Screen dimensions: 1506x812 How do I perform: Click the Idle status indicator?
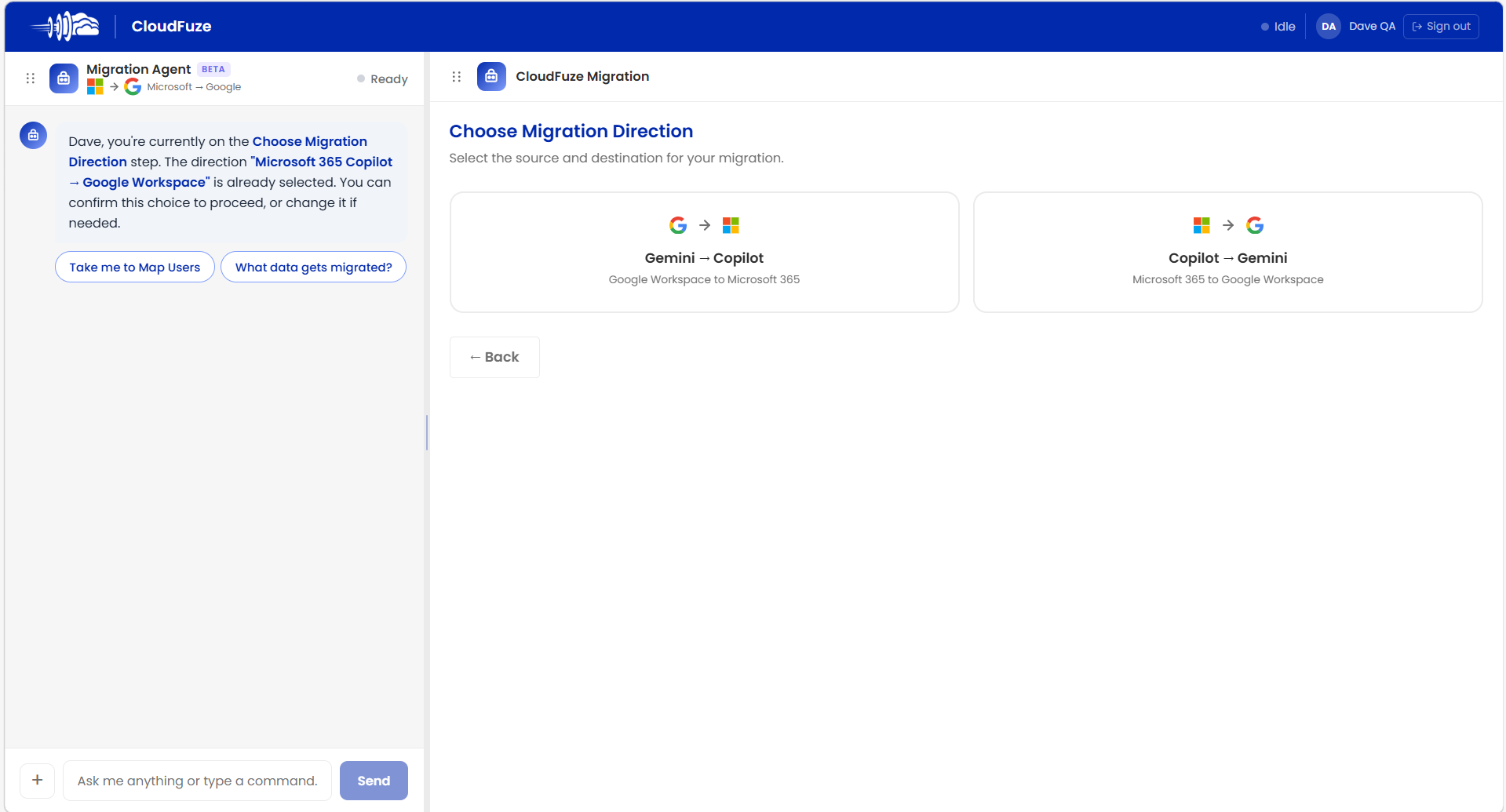point(1278,26)
